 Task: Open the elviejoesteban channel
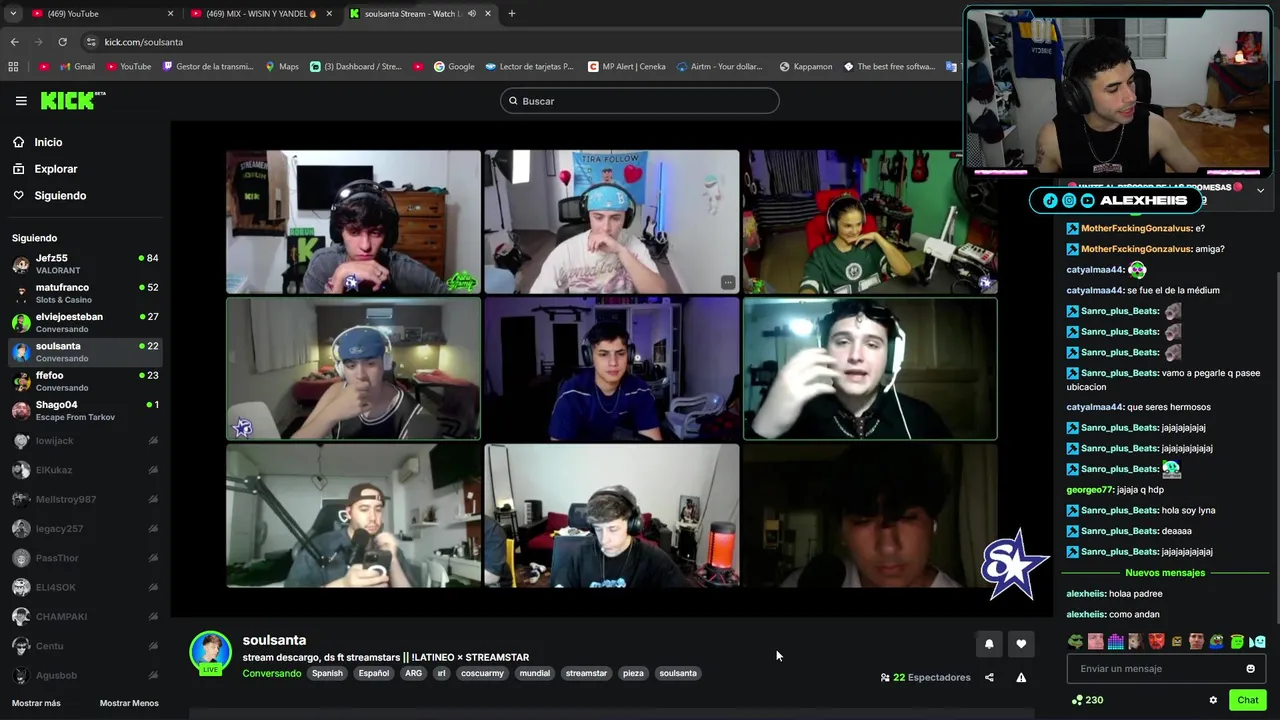[85, 322]
